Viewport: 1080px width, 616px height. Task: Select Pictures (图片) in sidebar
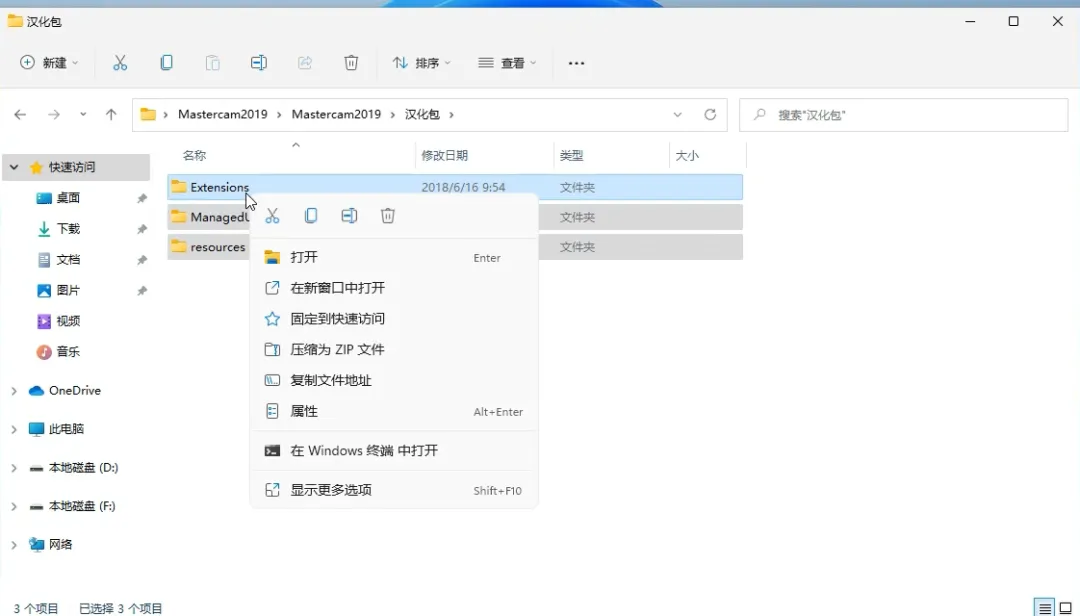[x=68, y=290]
